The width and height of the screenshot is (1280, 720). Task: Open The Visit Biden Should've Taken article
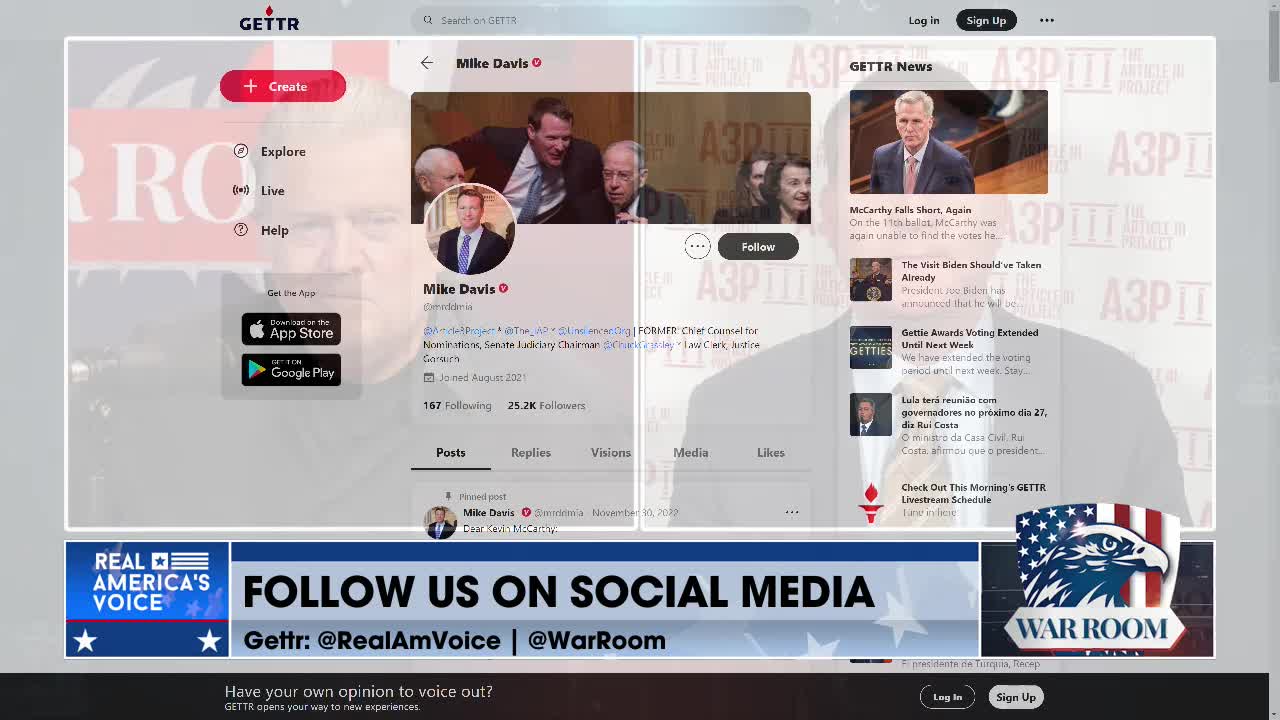click(x=971, y=271)
